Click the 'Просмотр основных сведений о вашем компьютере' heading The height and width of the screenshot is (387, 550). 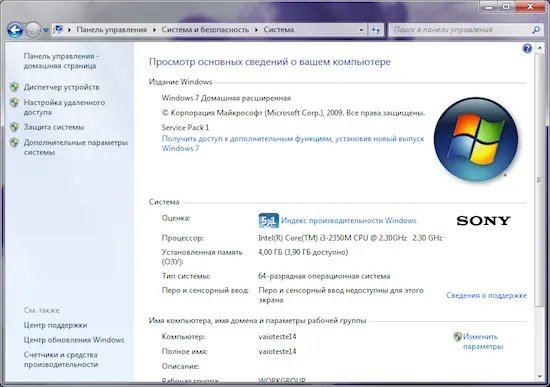pos(270,62)
